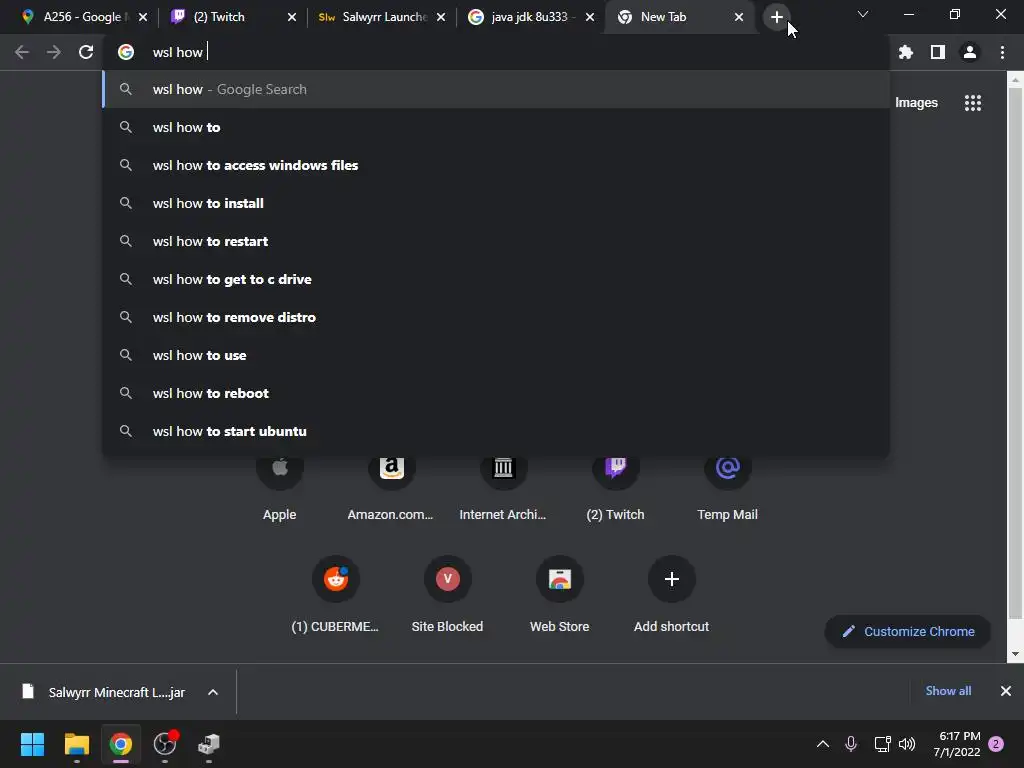Open the Internet Archive shortcut tile
This screenshot has height=768, width=1024.
click(503, 486)
